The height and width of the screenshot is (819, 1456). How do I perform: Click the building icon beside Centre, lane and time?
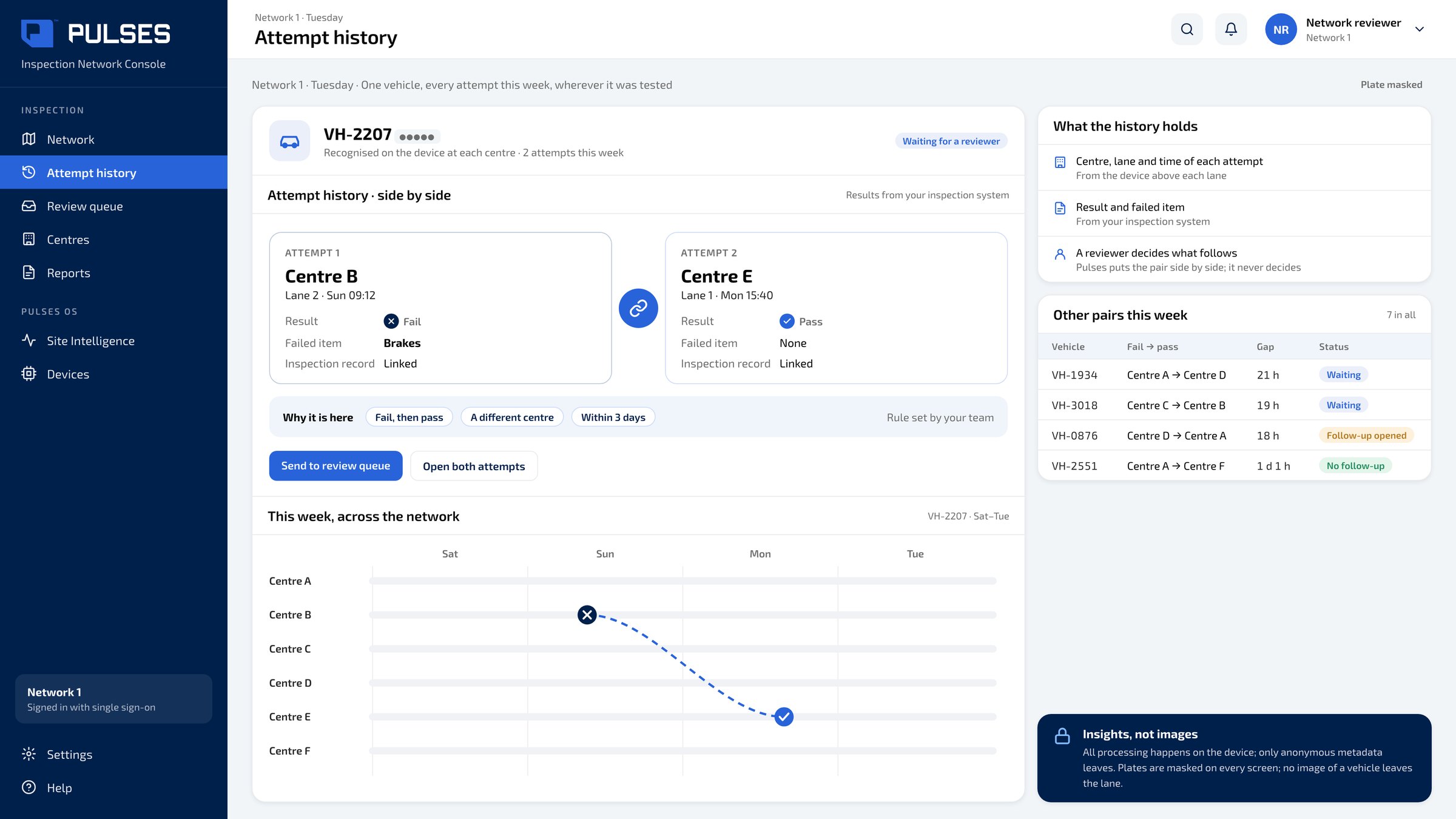pyautogui.click(x=1060, y=162)
